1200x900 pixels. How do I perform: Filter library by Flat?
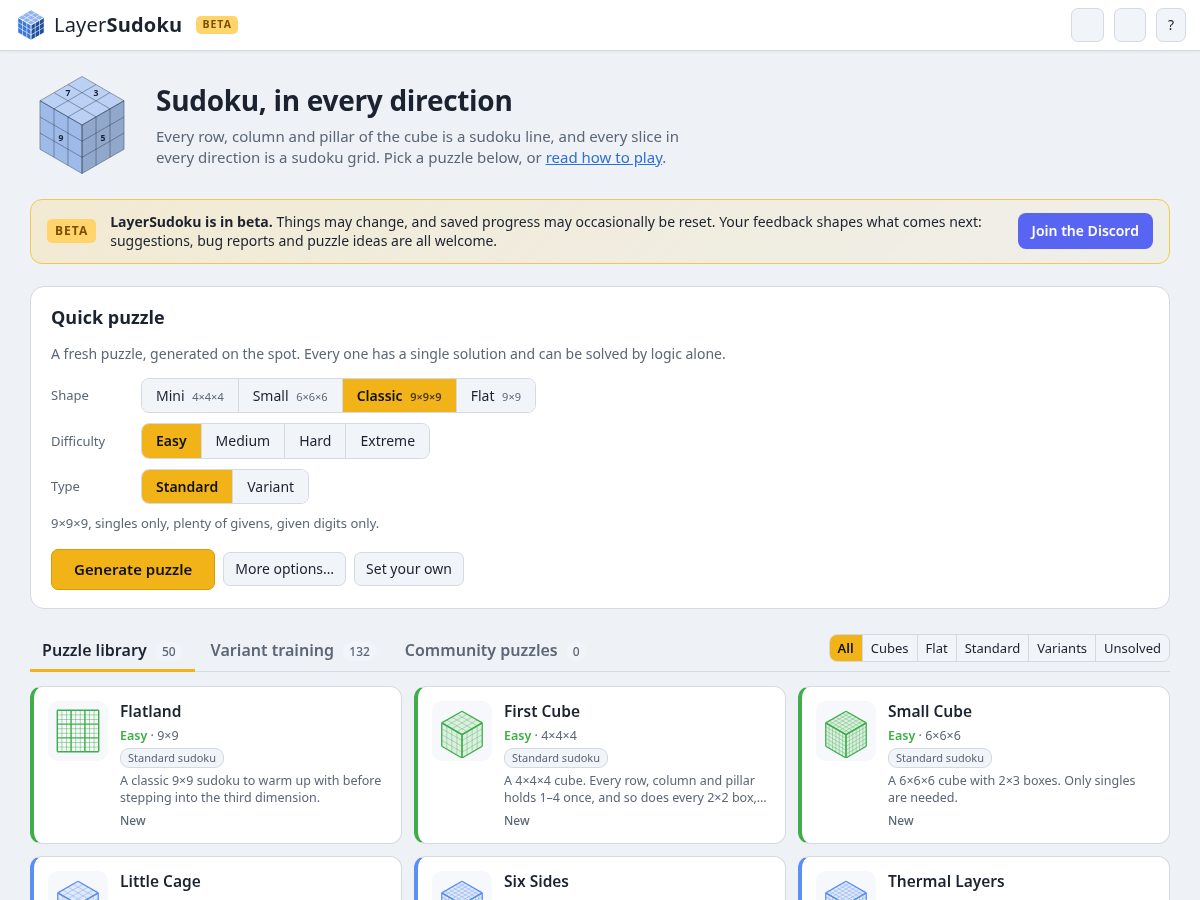pyautogui.click(x=937, y=648)
